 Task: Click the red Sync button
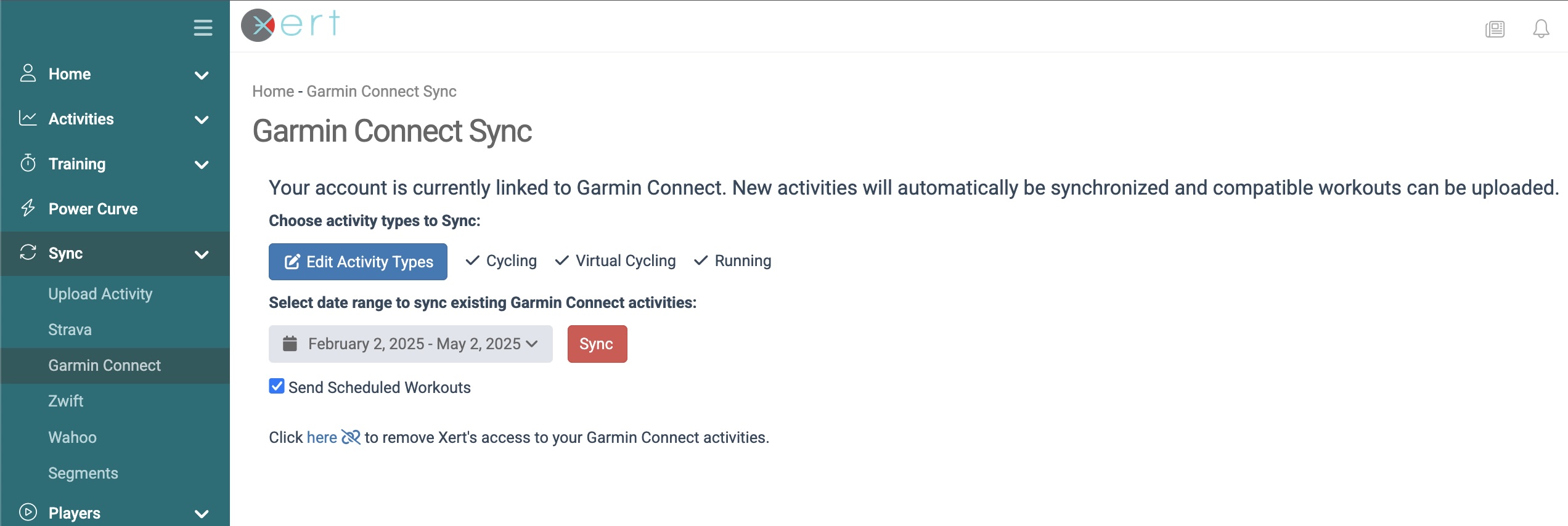pos(597,344)
